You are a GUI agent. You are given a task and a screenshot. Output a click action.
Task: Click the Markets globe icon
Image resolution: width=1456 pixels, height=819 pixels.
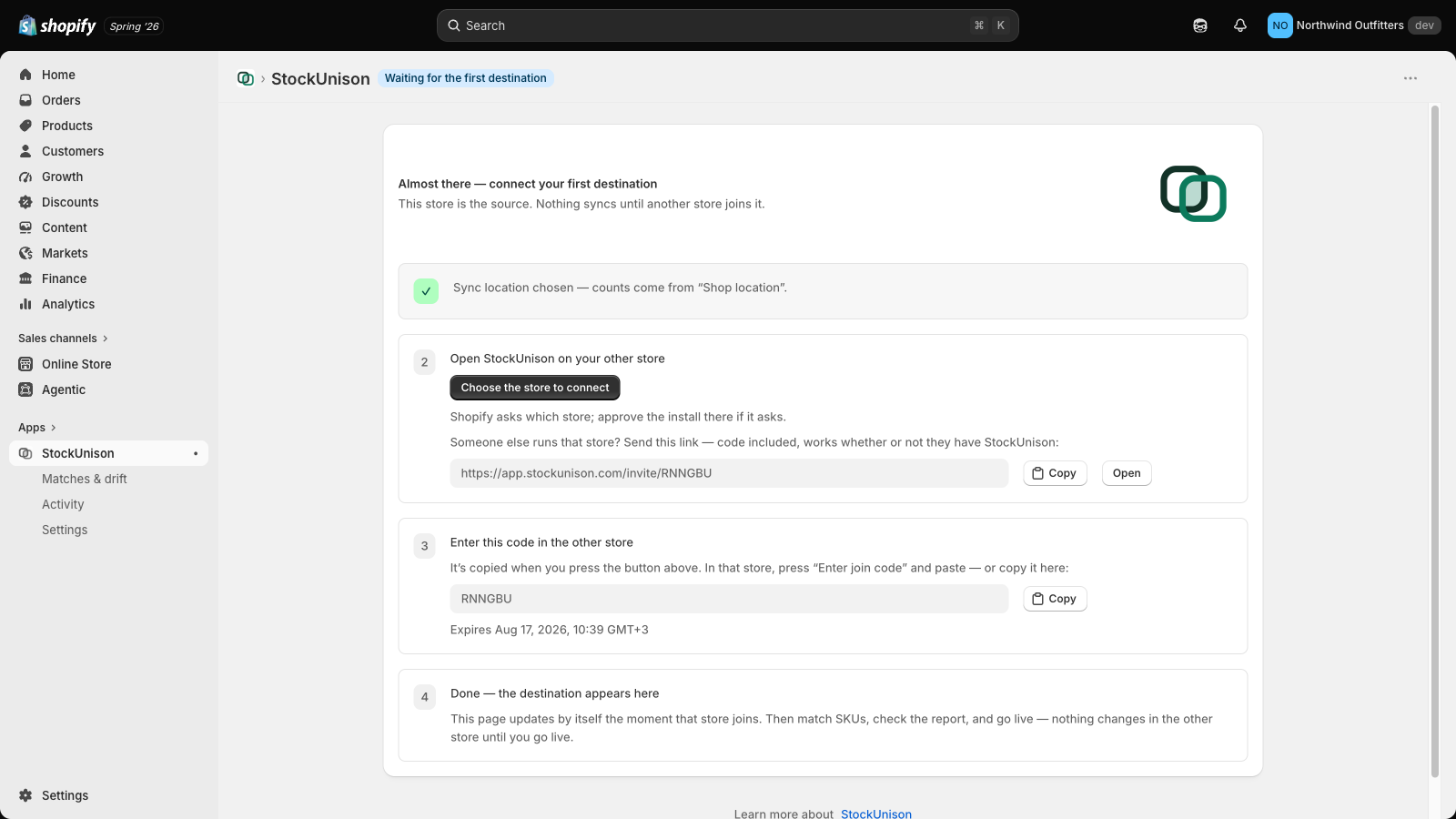(25, 253)
